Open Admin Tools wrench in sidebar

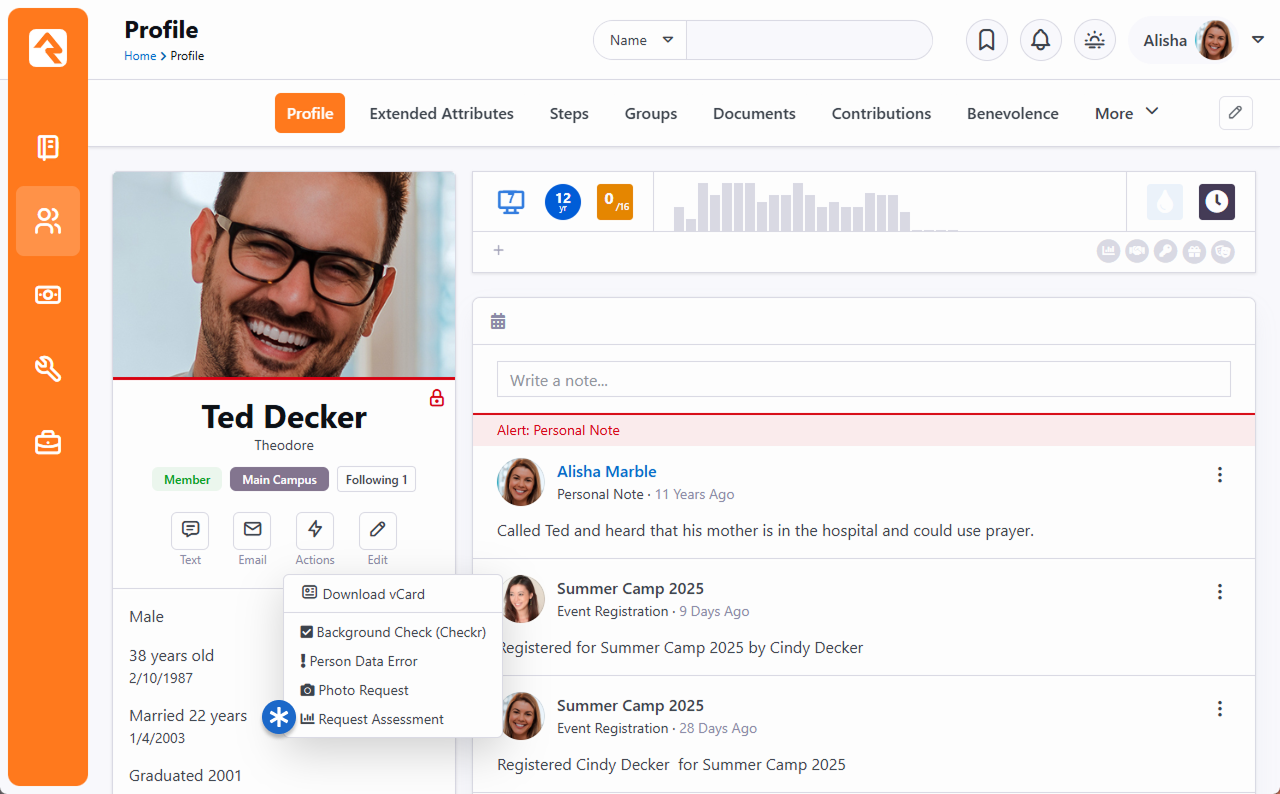click(48, 369)
